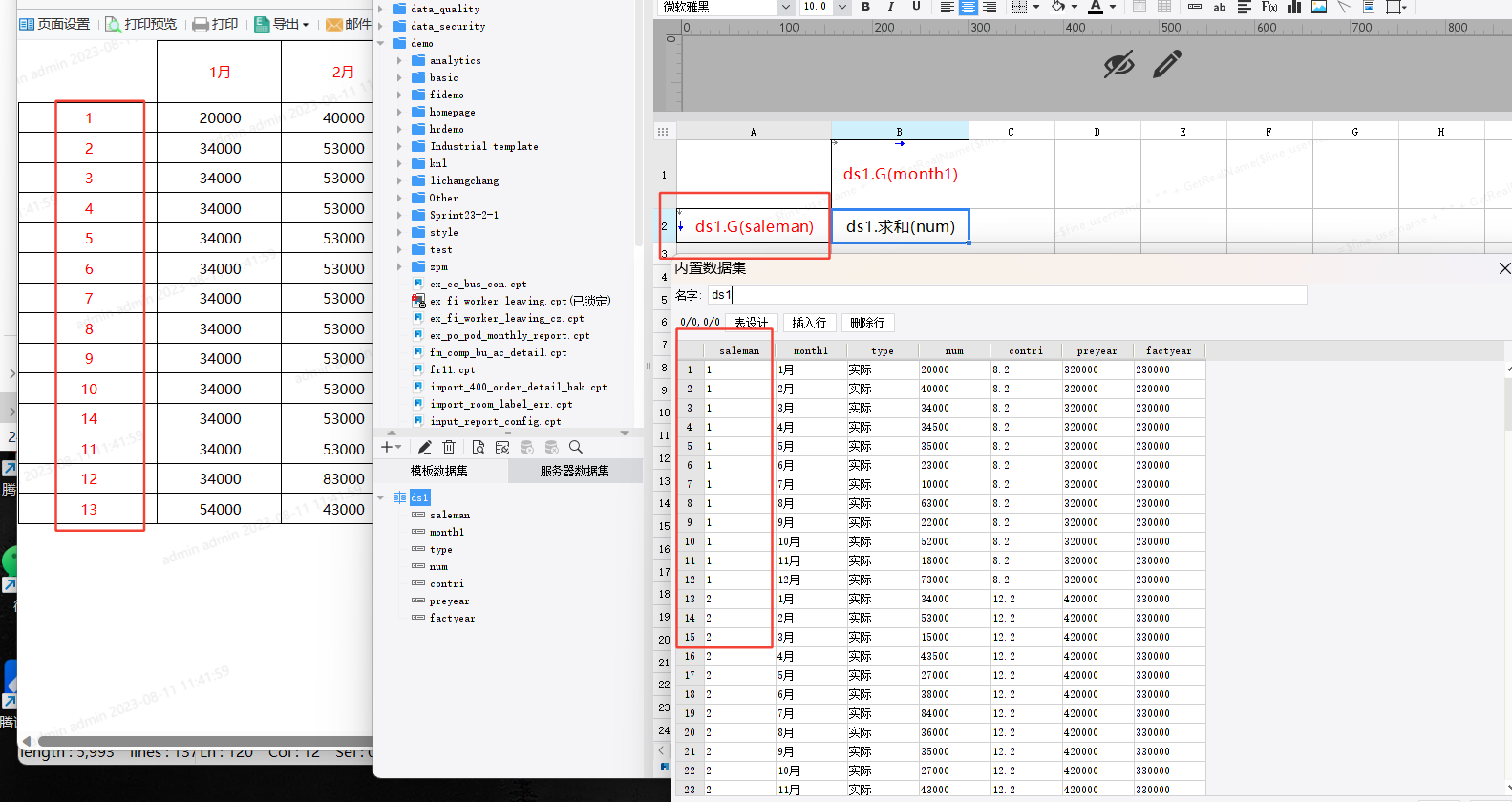Image resolution: width=1512 pixels, height=802 pixels.
Task: Select cell ds1.G(month1)
Action: pos(900,174)
